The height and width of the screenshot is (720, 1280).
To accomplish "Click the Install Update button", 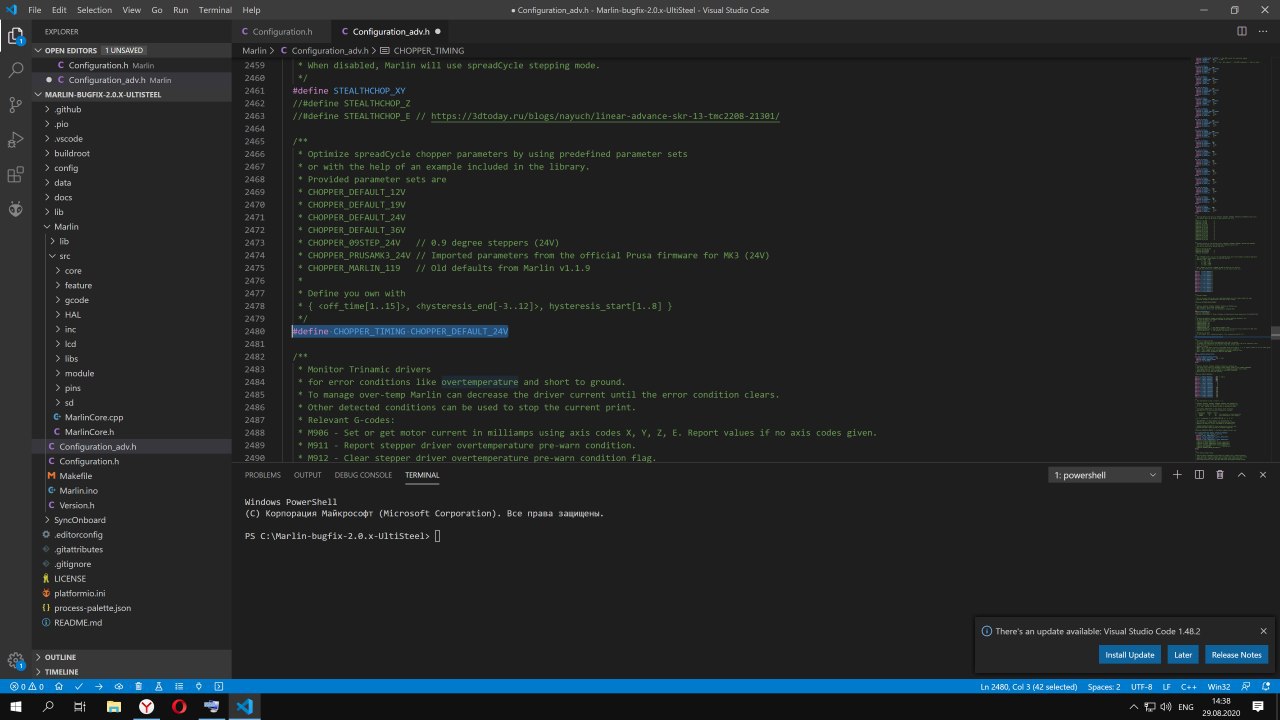I will pyautogui.click(x=1129, y=655).
